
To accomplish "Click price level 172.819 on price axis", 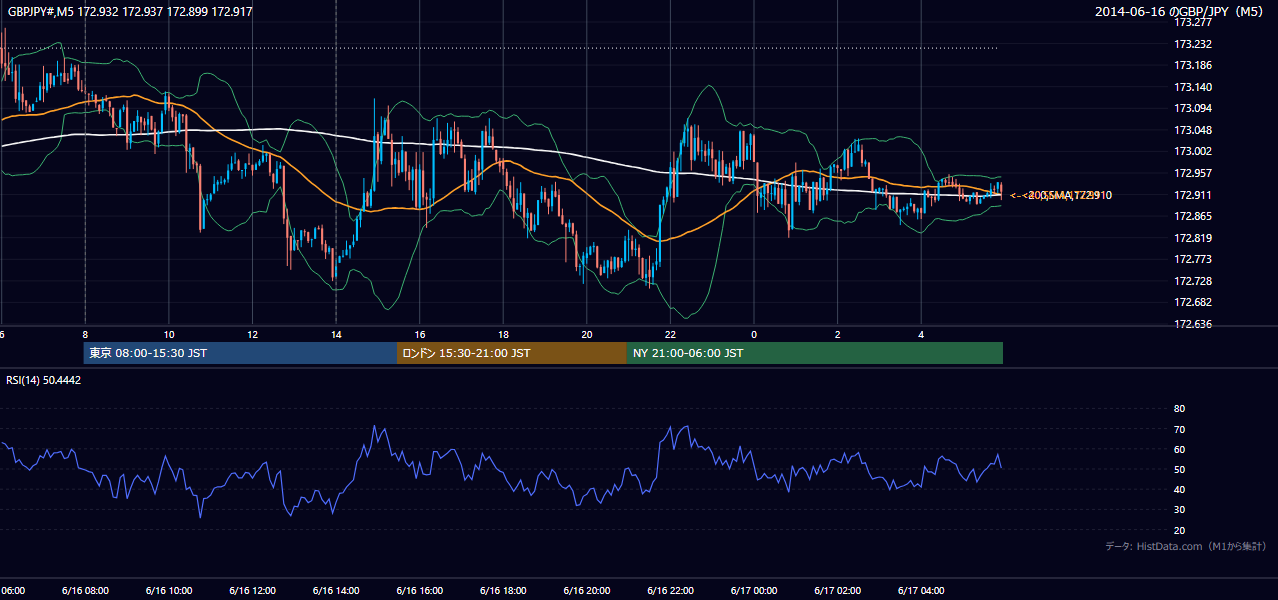I will tap(1193, 238).
